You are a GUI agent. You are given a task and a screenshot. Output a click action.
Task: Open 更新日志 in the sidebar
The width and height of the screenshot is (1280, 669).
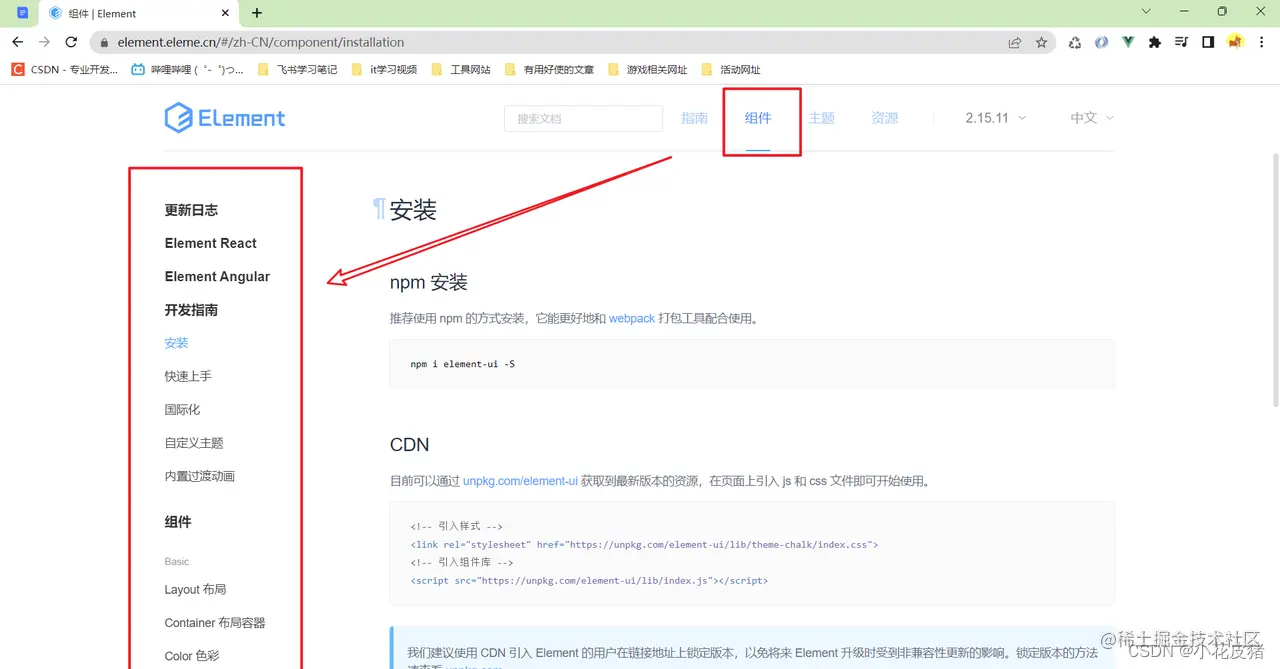pos(191,210)
